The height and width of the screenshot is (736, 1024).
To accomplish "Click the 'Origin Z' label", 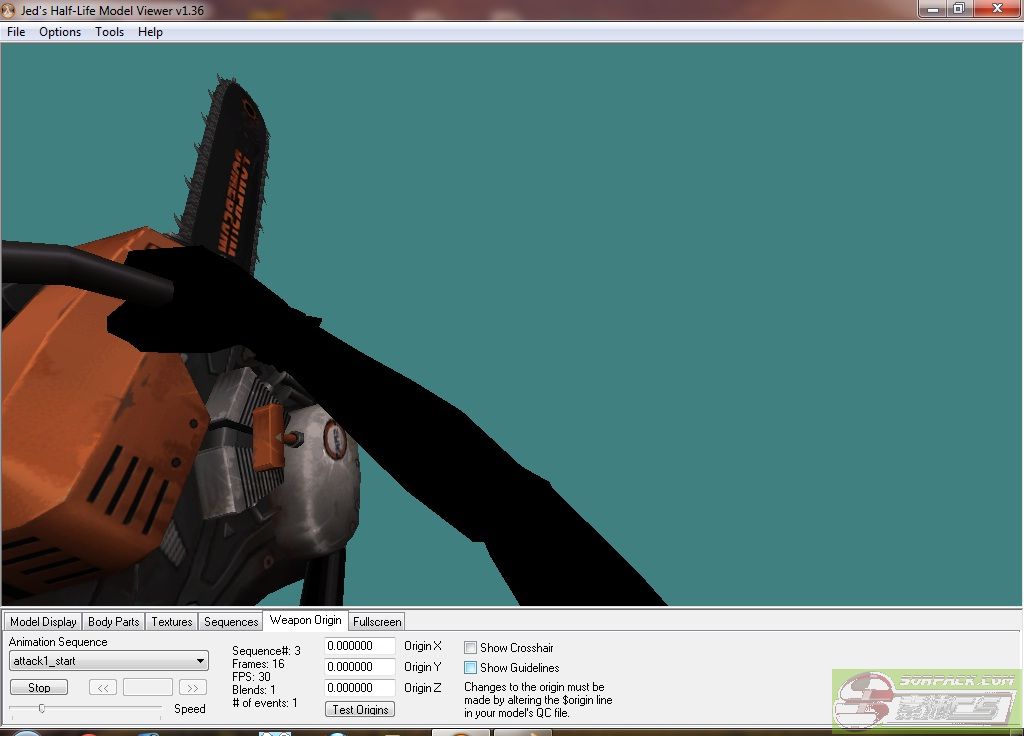I will point(423,688).
